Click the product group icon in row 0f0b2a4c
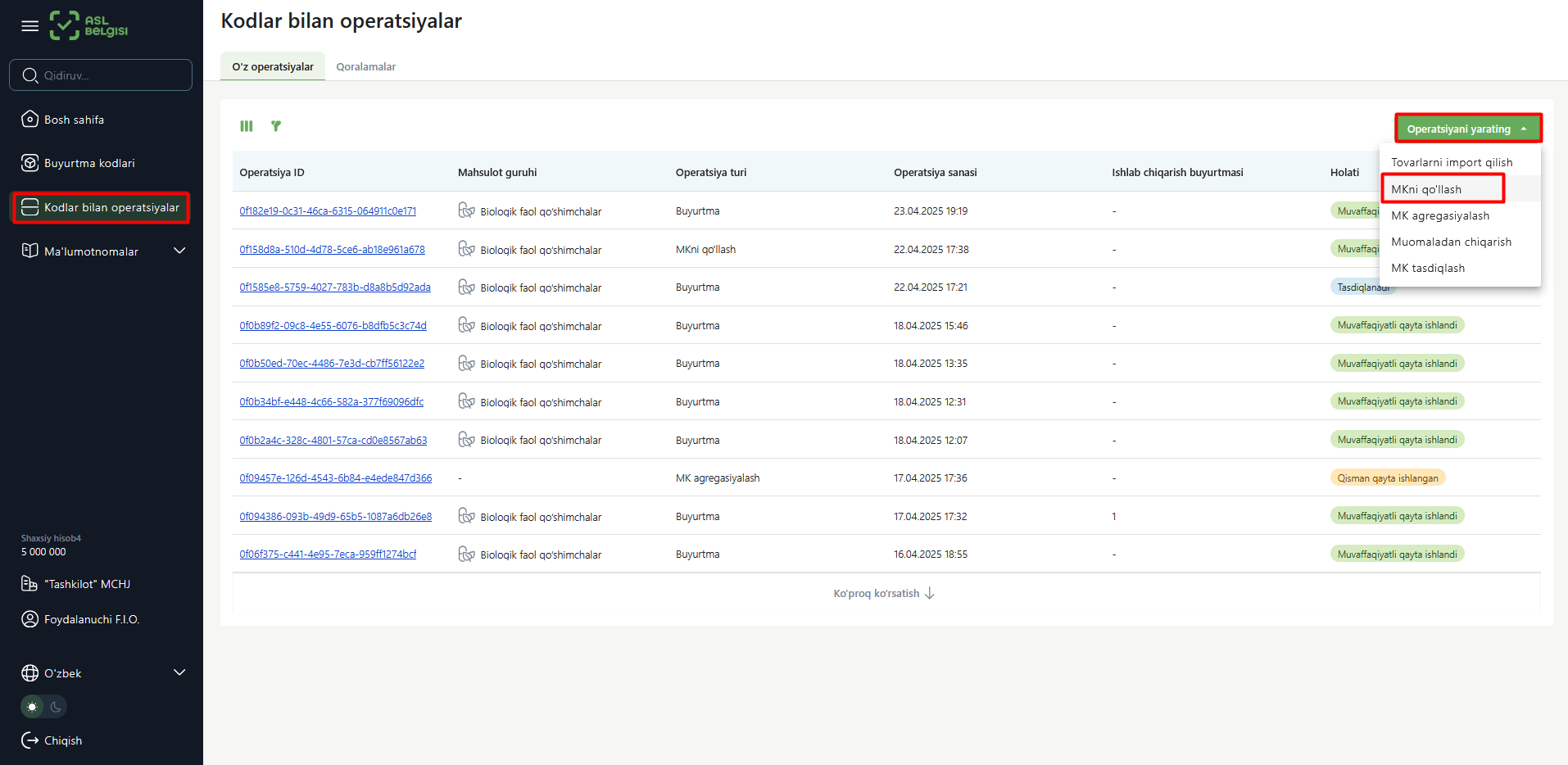Image resolution: width=1568 pixels, height=765 pixels. [467, 439]
